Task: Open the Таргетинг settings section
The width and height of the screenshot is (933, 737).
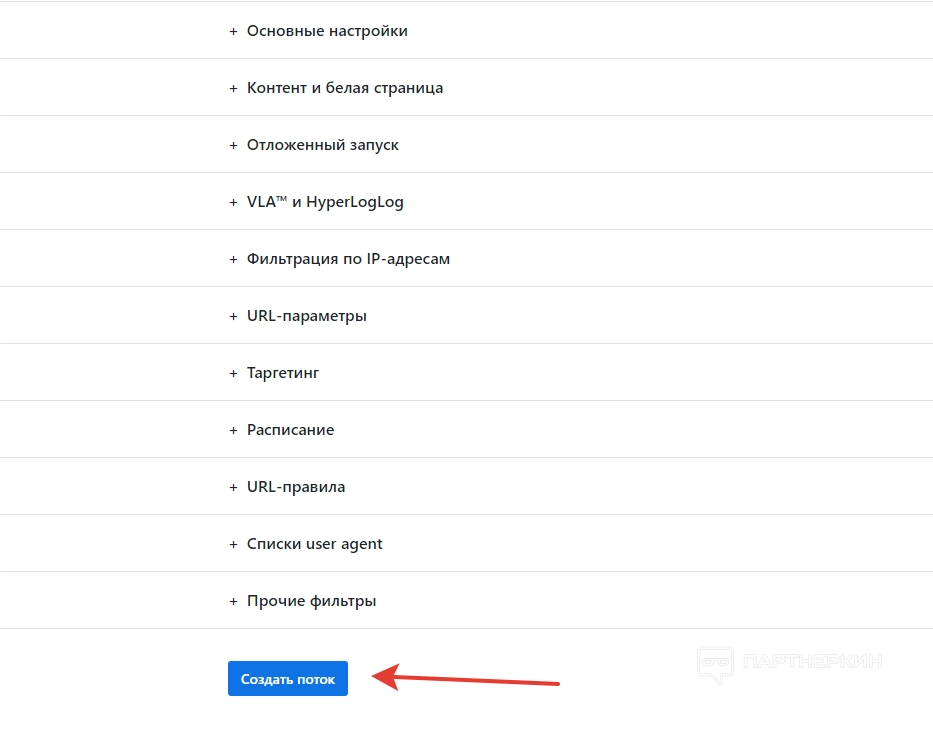Action: pos(283,373)
